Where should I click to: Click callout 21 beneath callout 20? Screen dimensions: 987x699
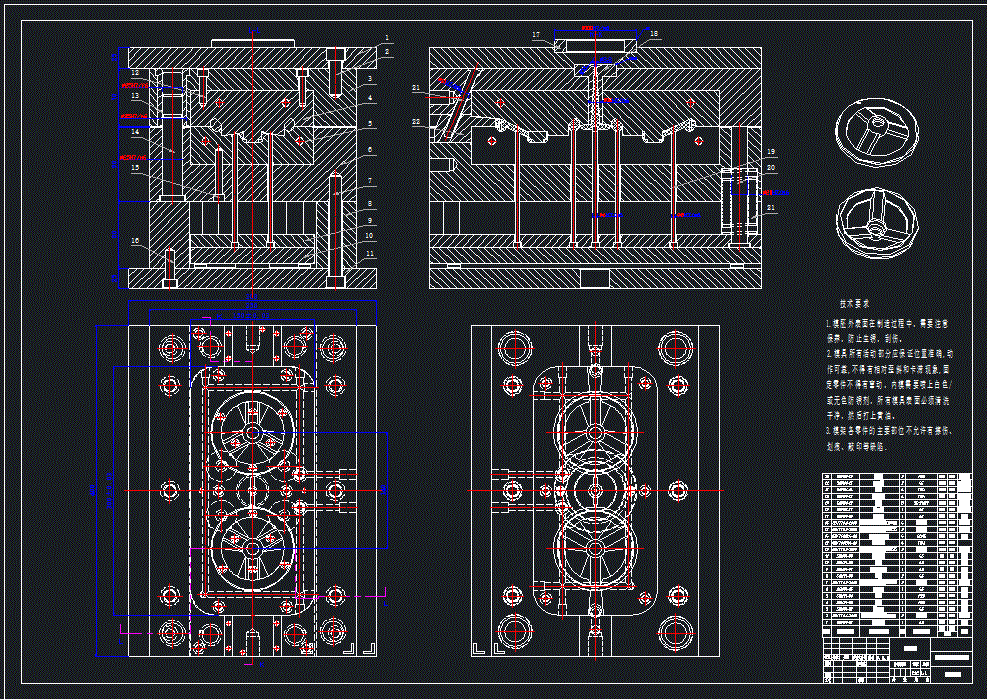771,208
